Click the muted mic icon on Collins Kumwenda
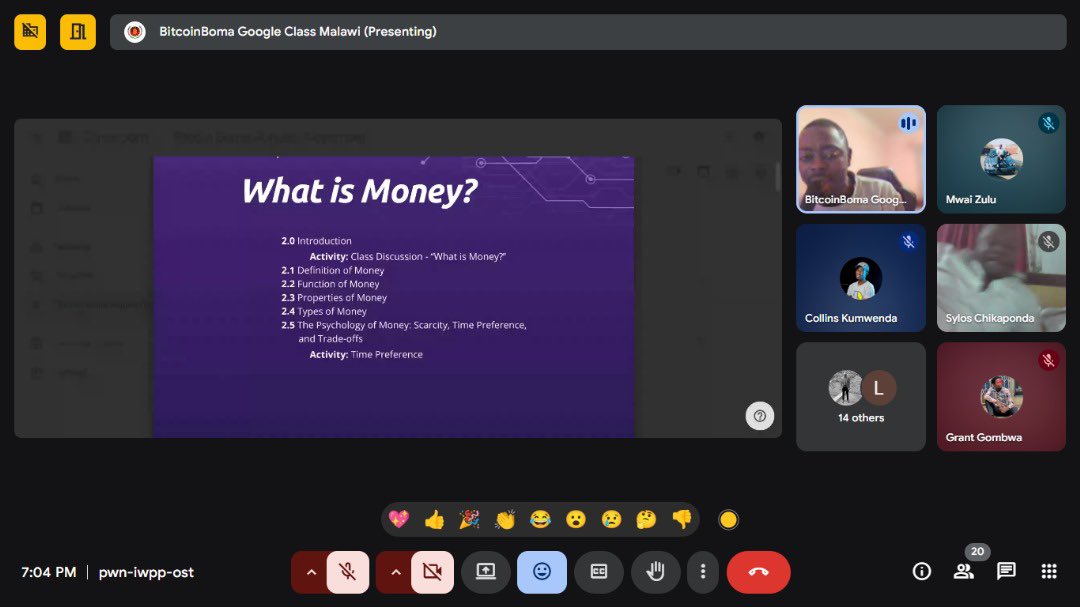Screen dimensions: 1080x607 tap(908, 242)
